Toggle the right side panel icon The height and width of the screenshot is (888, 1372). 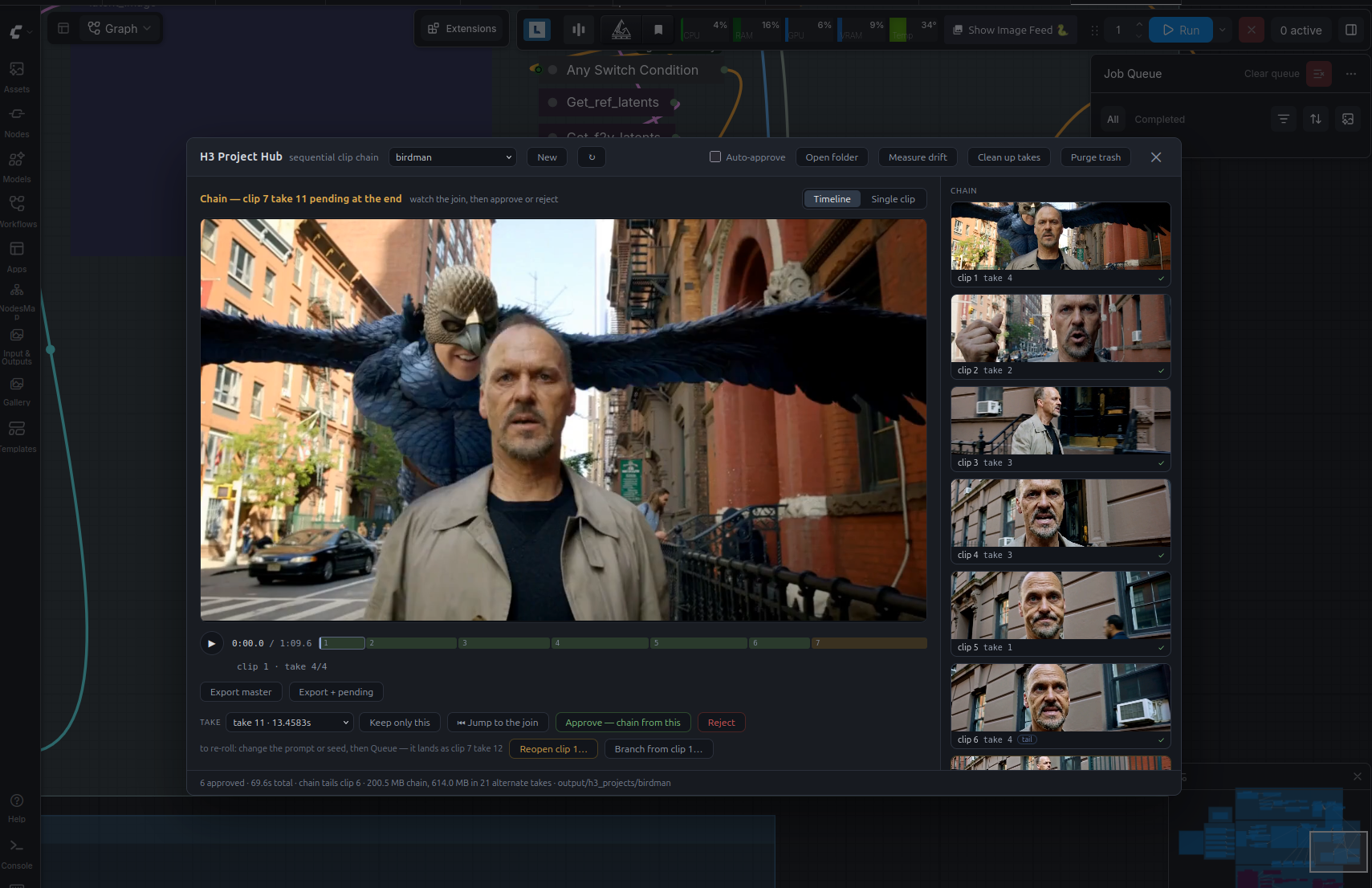(x=1351, y=30)
